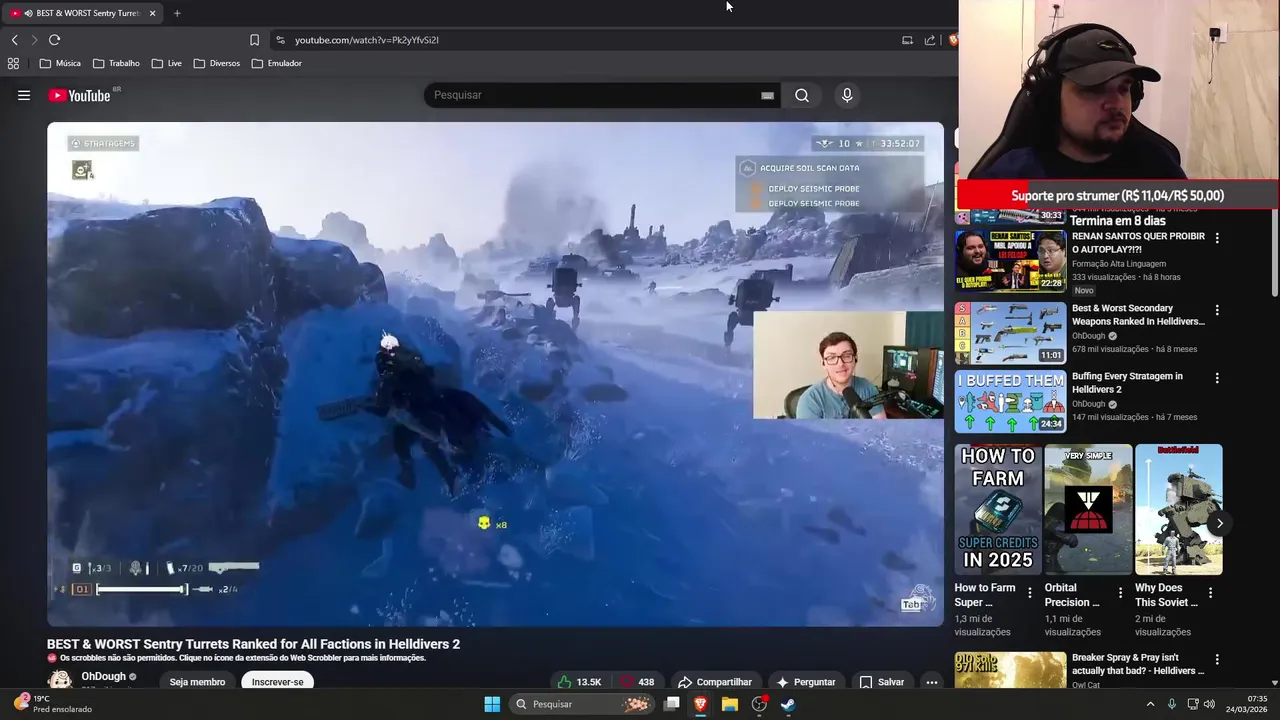Open Breaker Spray & Pray video title
The height and width of the screenshot is (720, 1280).
pos(1138,664)
